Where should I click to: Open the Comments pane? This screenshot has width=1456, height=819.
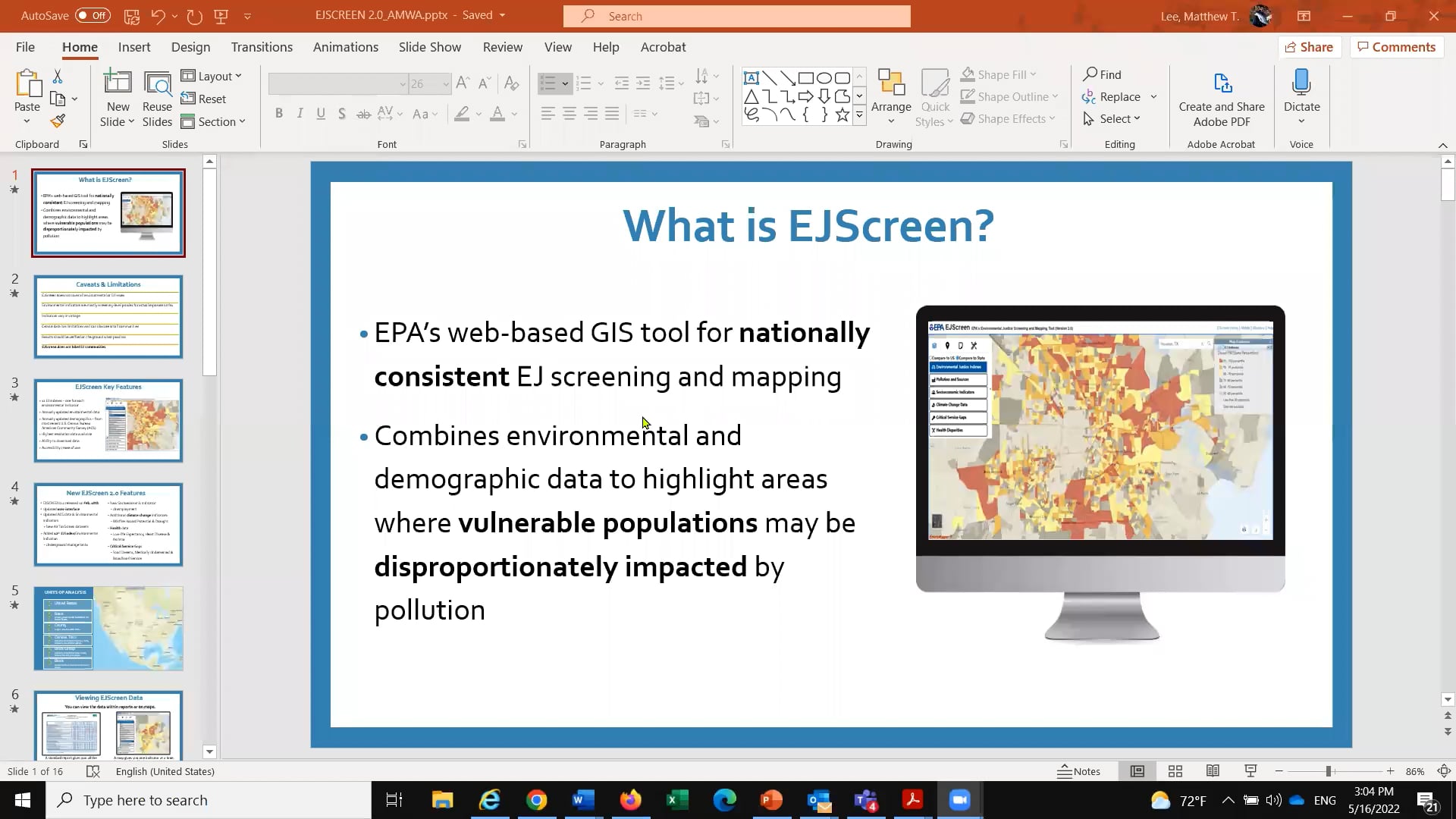coord(1396,46)
